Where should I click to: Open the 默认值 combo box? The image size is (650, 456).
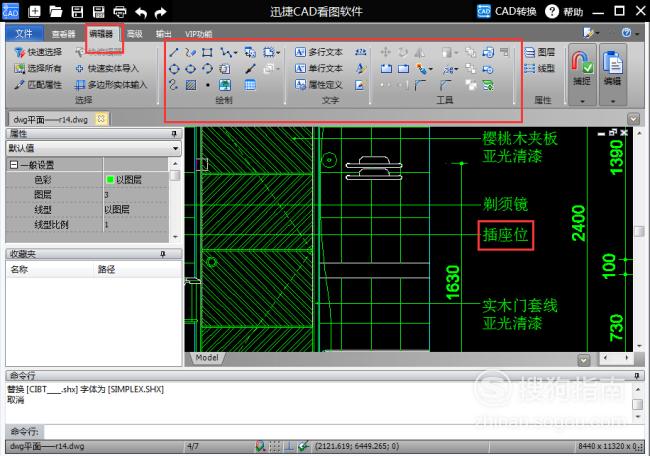(94, 148)
